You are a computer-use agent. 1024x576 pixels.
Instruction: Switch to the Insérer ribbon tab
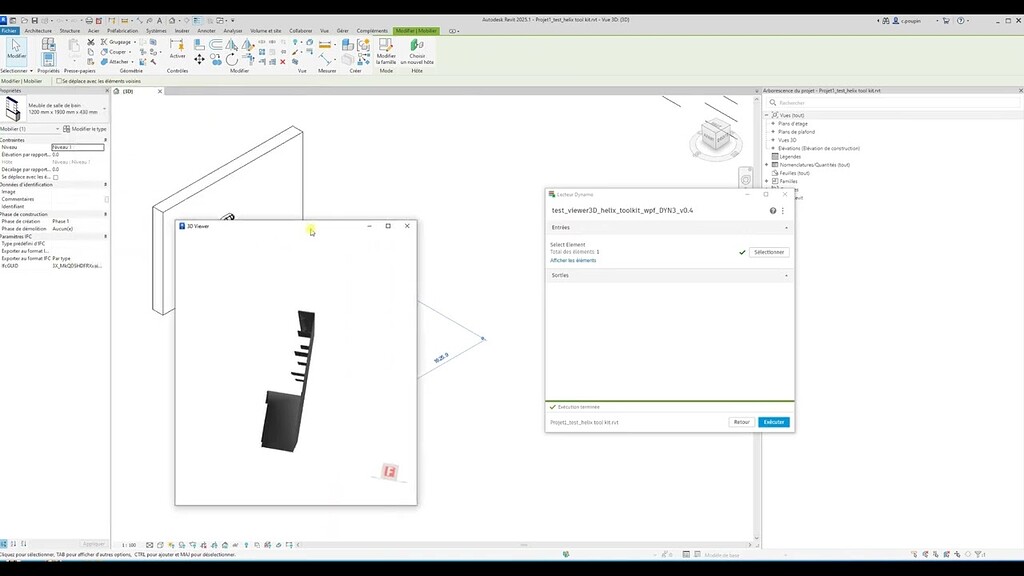[182, 31]
